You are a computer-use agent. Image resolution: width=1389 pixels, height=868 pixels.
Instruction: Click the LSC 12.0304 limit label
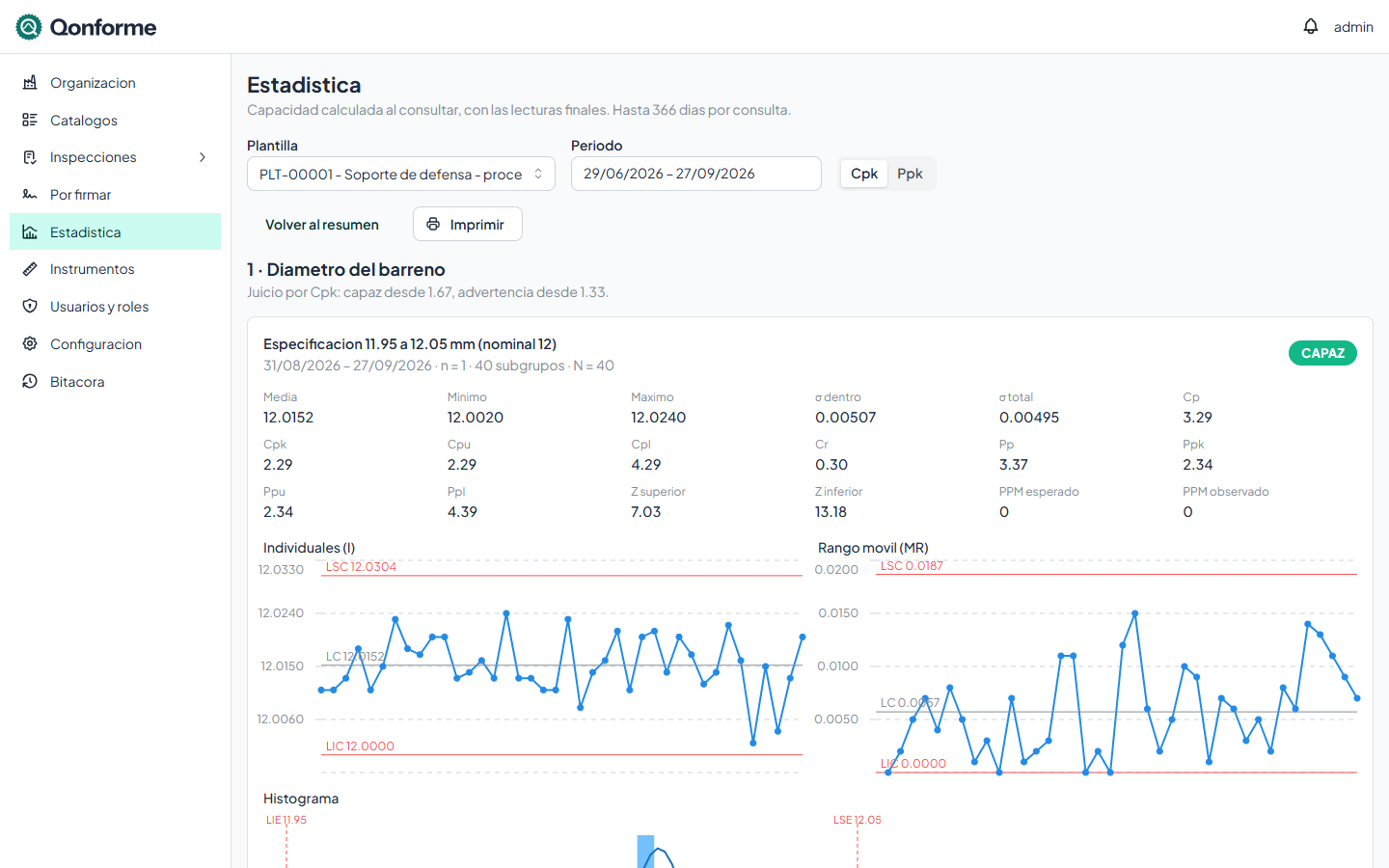361,567
